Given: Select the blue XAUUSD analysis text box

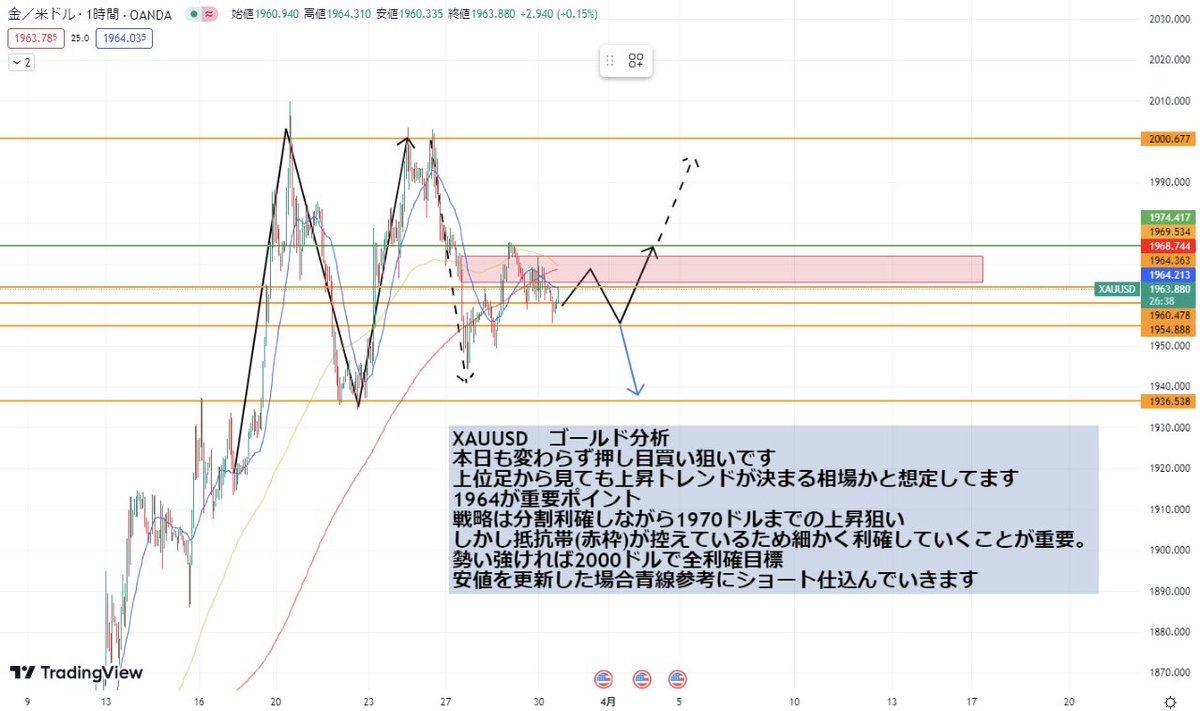Looking at the screenshot, I should click(774, 510).
